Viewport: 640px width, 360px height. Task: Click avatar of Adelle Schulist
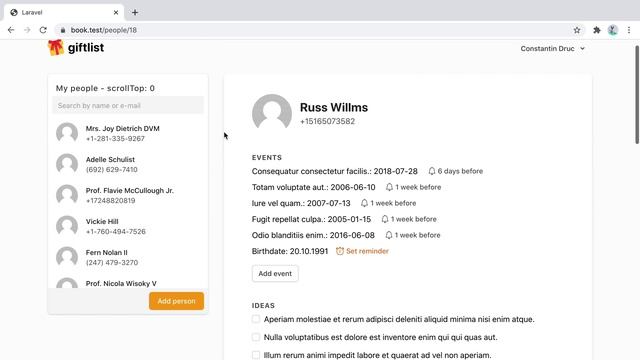pos(67,164)
